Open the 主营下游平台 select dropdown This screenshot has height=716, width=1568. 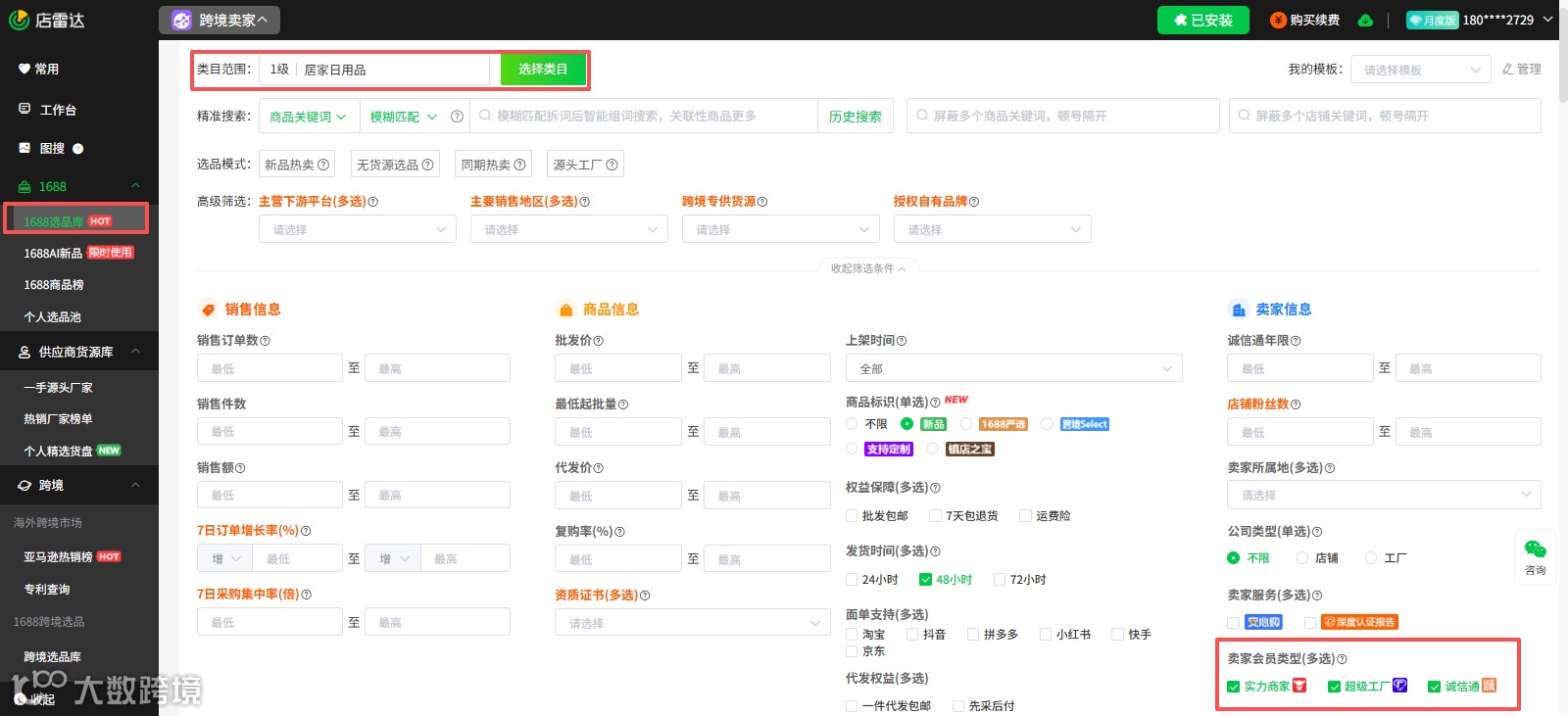point(358,229)
